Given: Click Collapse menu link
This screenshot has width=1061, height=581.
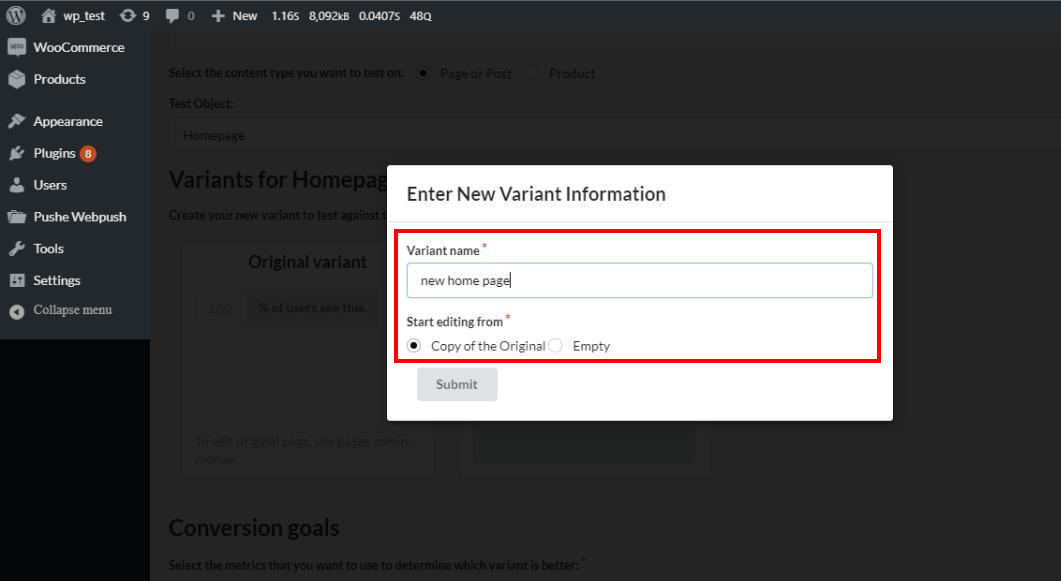Looking at the screenshot, I should click(72, 310).
